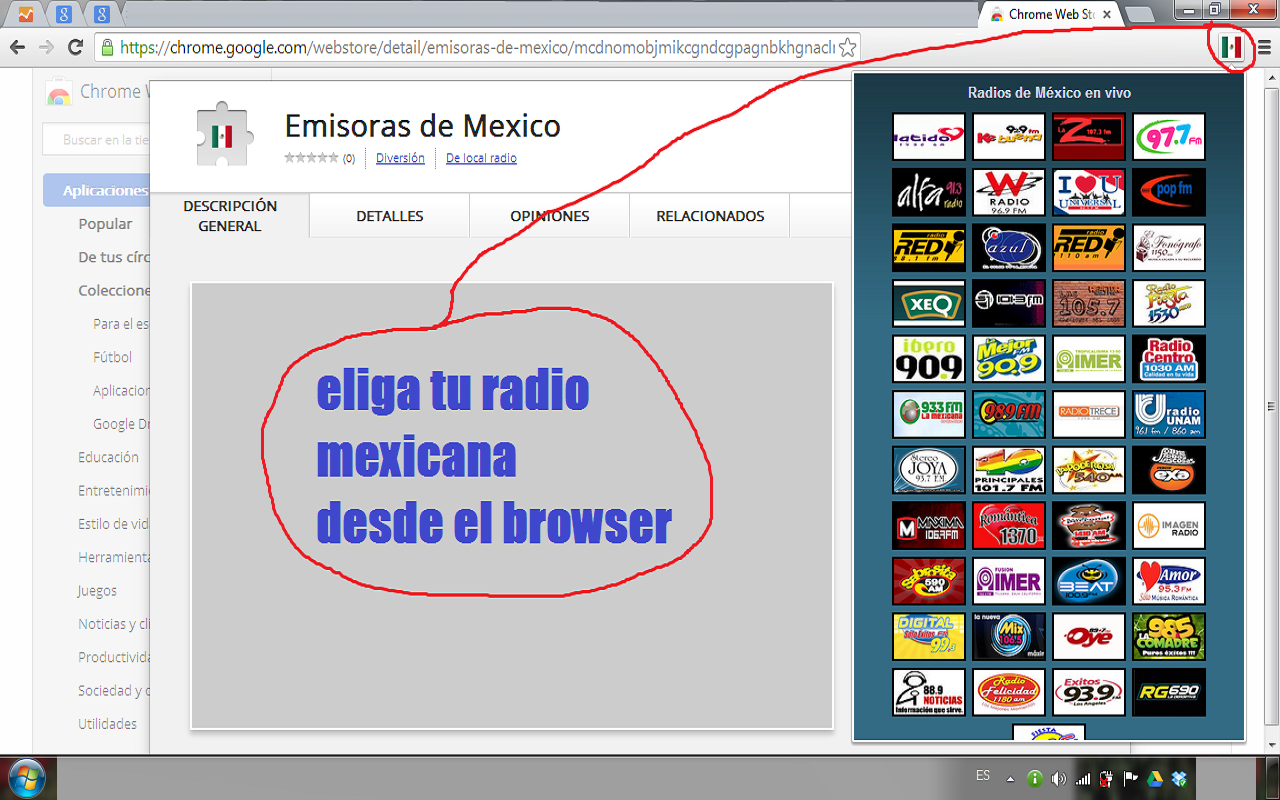Play 88.9 Noticias station

(929, 692)
